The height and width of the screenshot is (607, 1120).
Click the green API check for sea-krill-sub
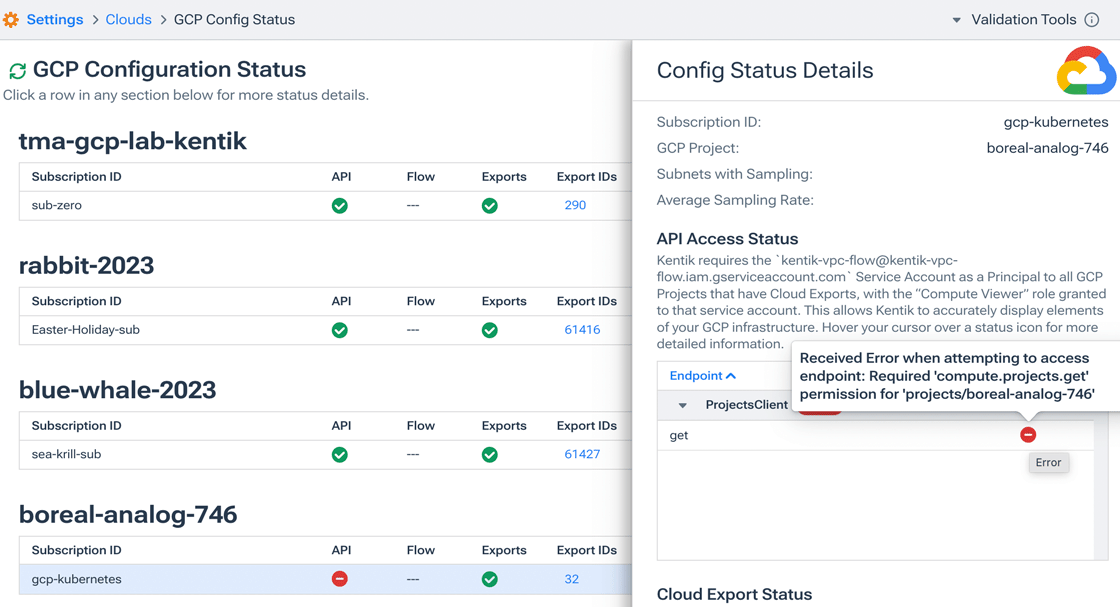339,454
